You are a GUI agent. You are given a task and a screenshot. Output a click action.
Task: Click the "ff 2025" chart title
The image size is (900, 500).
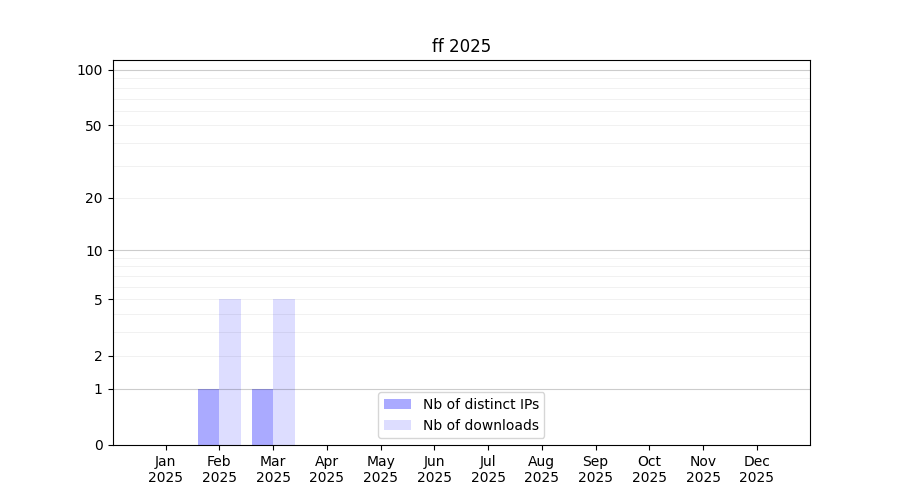(461, 46)
